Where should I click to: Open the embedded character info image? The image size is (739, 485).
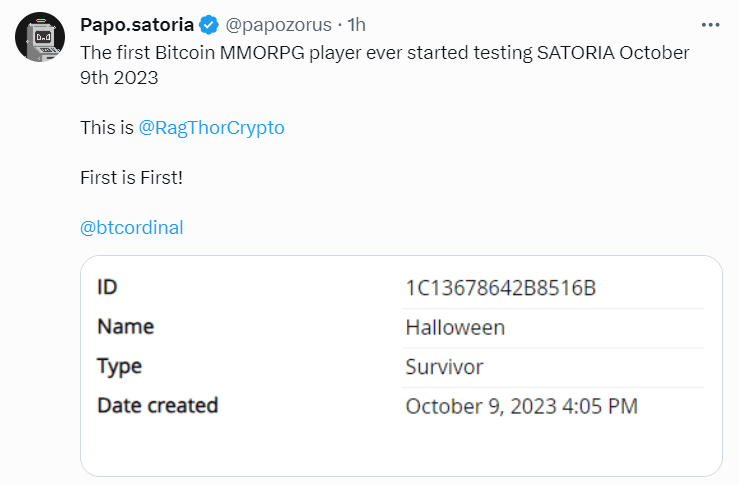(402, 366)
